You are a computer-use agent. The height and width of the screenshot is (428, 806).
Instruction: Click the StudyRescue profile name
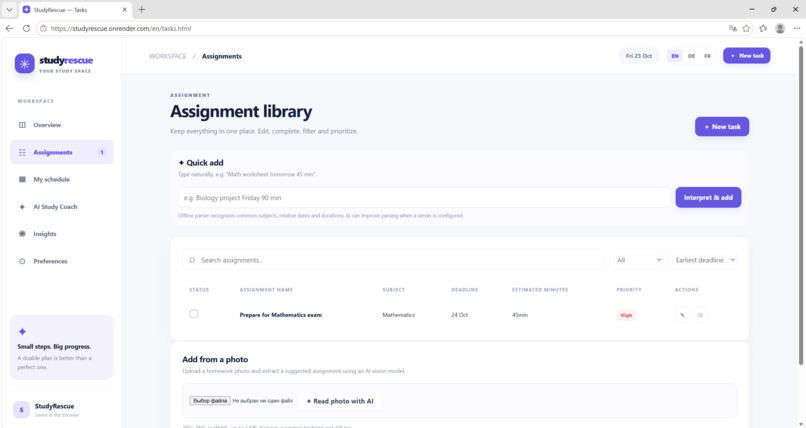[54, 406]
